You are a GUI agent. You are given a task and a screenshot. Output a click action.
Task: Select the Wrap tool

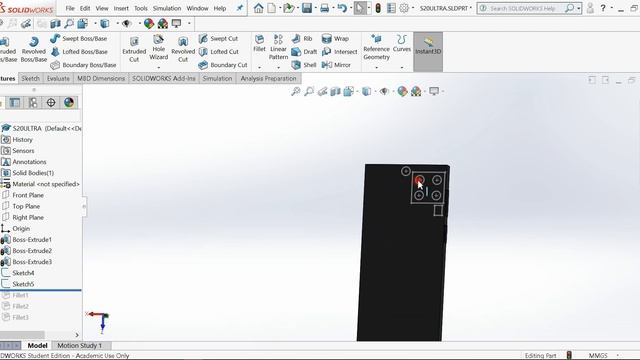tap(335, 38)
